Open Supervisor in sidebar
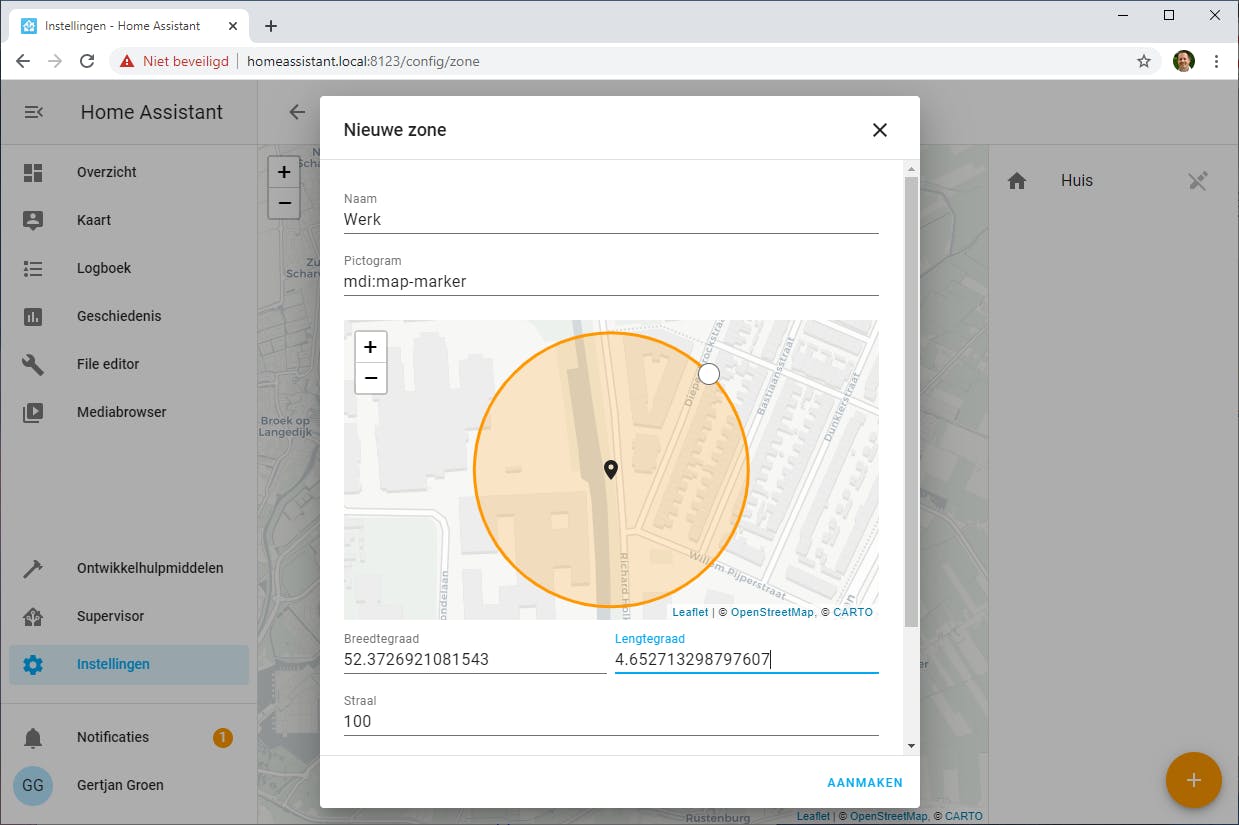 pyautogui.click(x=110, y=616)
